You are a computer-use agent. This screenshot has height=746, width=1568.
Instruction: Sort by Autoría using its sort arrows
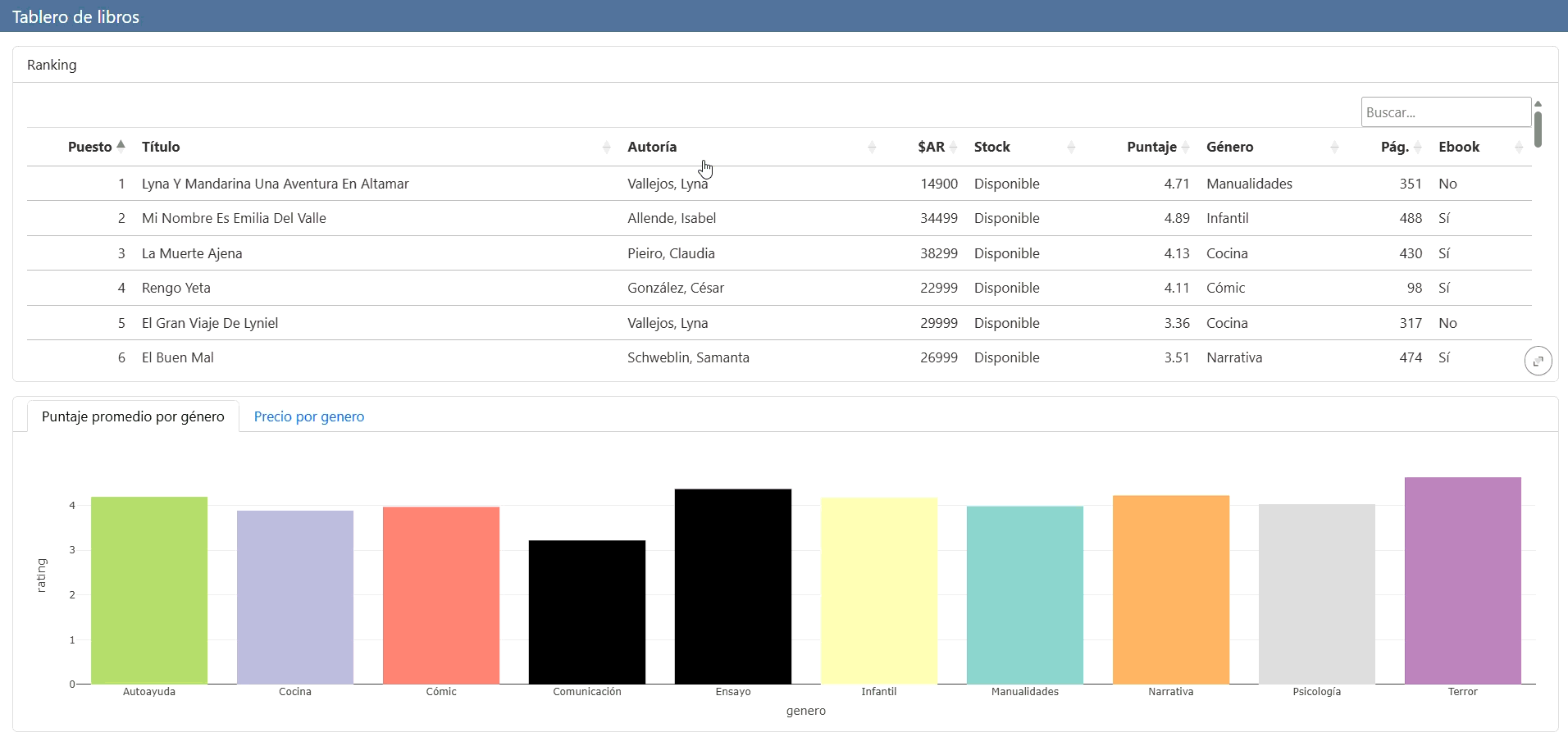pyautogui.click(x=871, y=147)
